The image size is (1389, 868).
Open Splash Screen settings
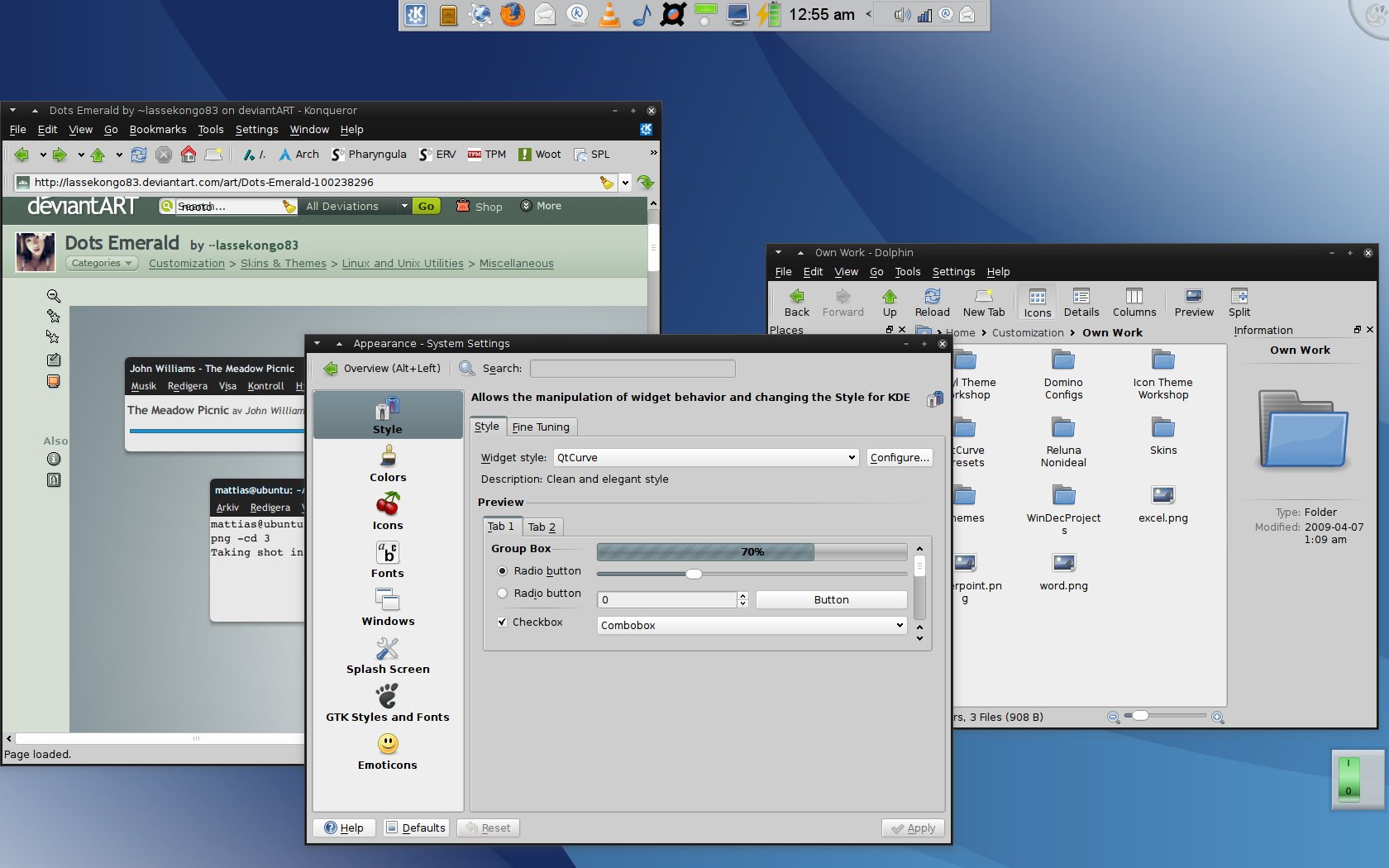(388, 656)
